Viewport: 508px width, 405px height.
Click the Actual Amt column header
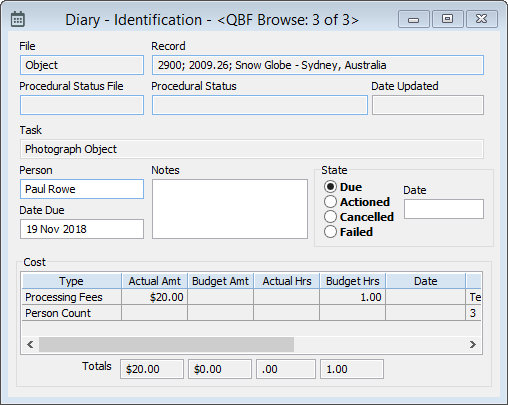tap(154, 281)
